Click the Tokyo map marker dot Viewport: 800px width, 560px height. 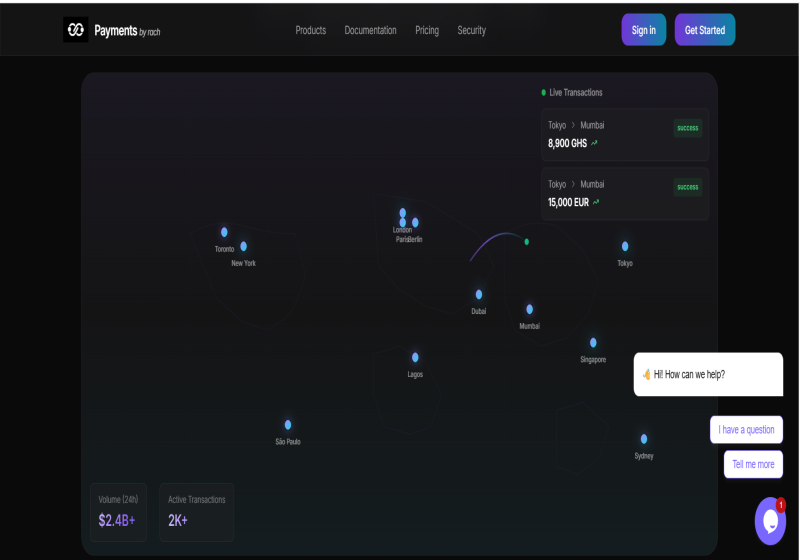click(x=625, y=246)
